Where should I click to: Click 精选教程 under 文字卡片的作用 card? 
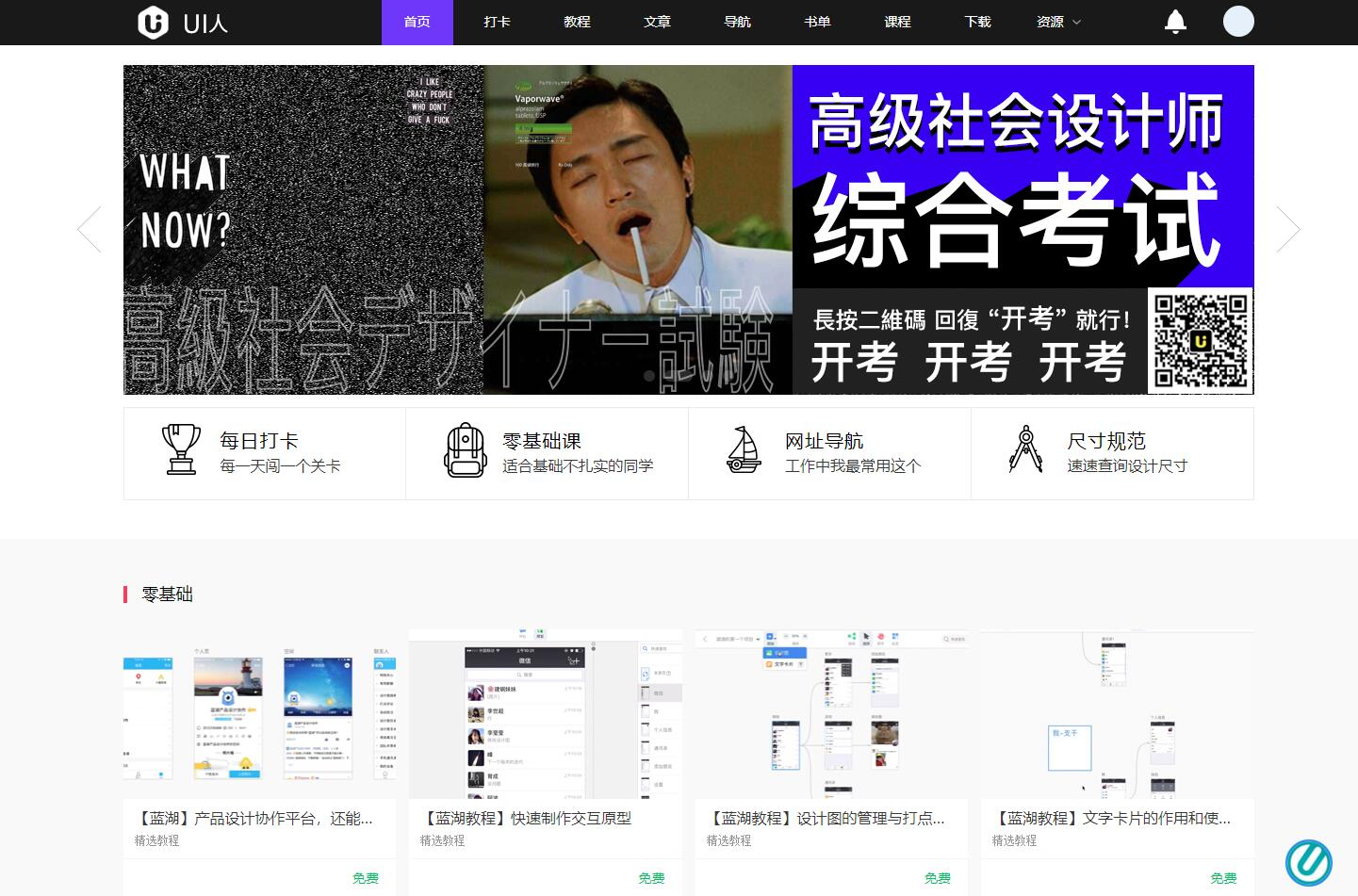[x=1014, y=840]
